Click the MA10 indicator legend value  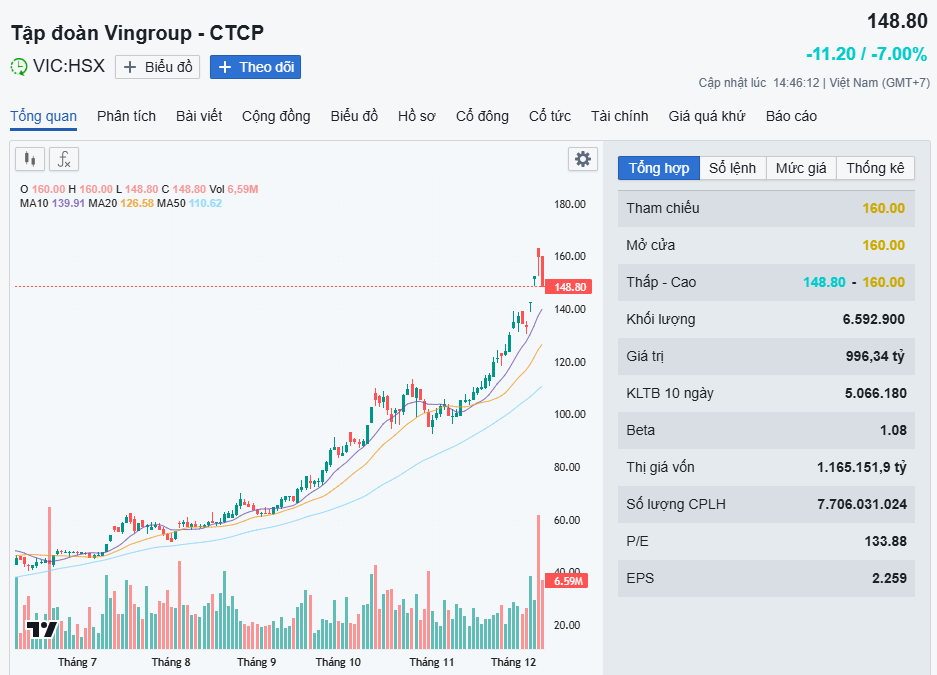[65, 203]
